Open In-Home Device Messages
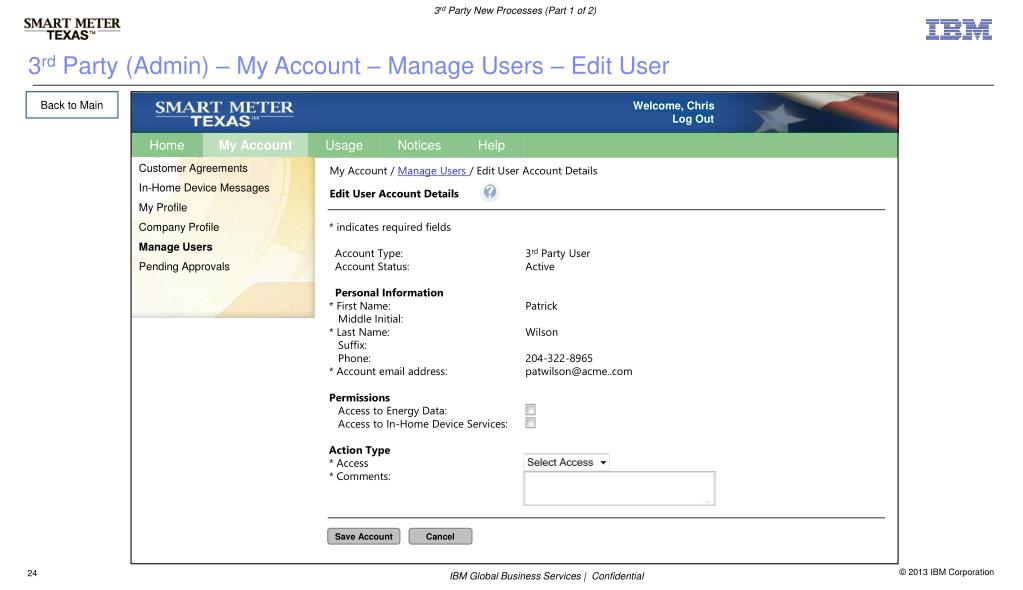This screenshot has height=590, width=1023. pyautogui.click(x=204, y=188)
